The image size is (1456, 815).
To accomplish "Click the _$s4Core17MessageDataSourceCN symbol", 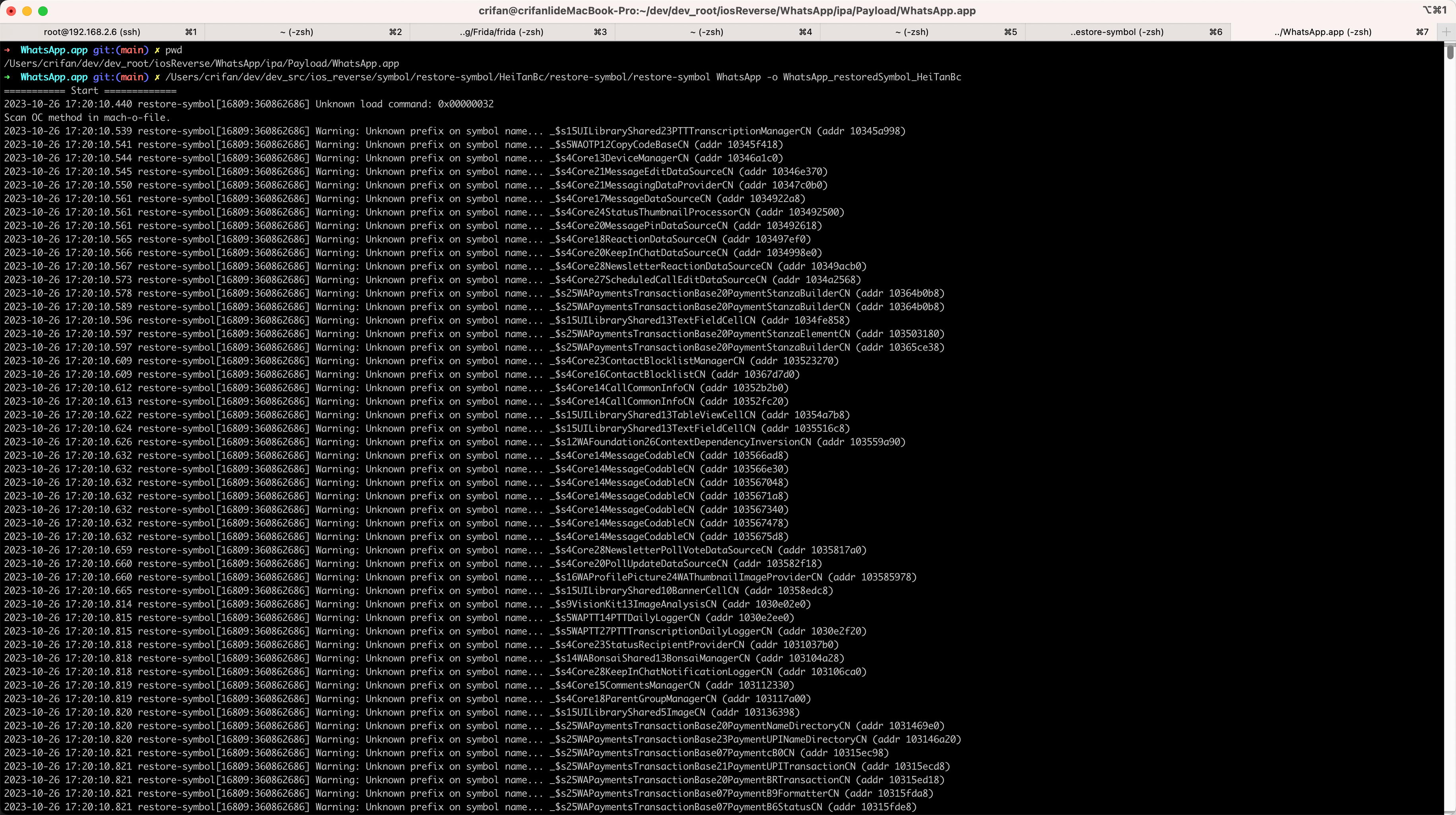I will click(x=630, y=199).
